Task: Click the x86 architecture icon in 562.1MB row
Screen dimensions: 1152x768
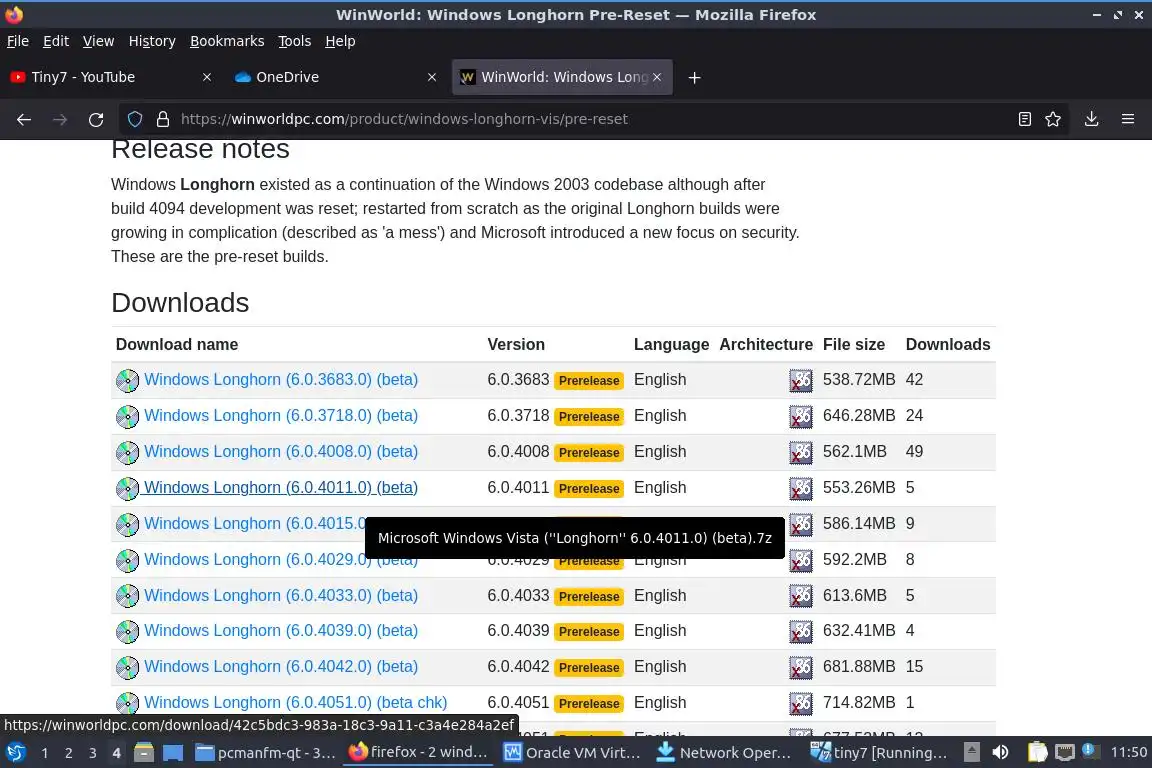Action: point(801,453)
